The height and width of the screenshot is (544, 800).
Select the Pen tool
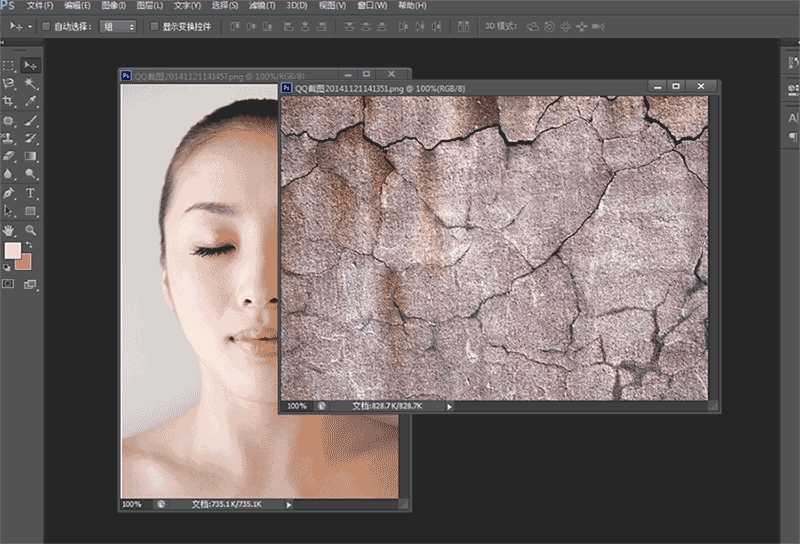(x=9, y=192)
